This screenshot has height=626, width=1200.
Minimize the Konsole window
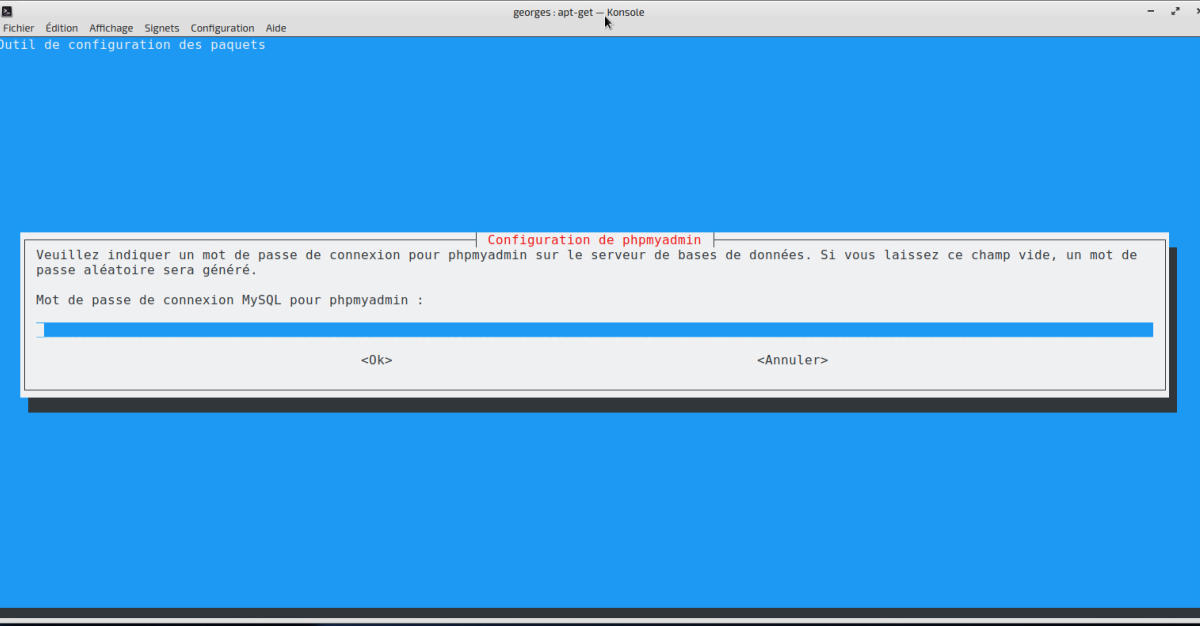(x=1150, y=11)
